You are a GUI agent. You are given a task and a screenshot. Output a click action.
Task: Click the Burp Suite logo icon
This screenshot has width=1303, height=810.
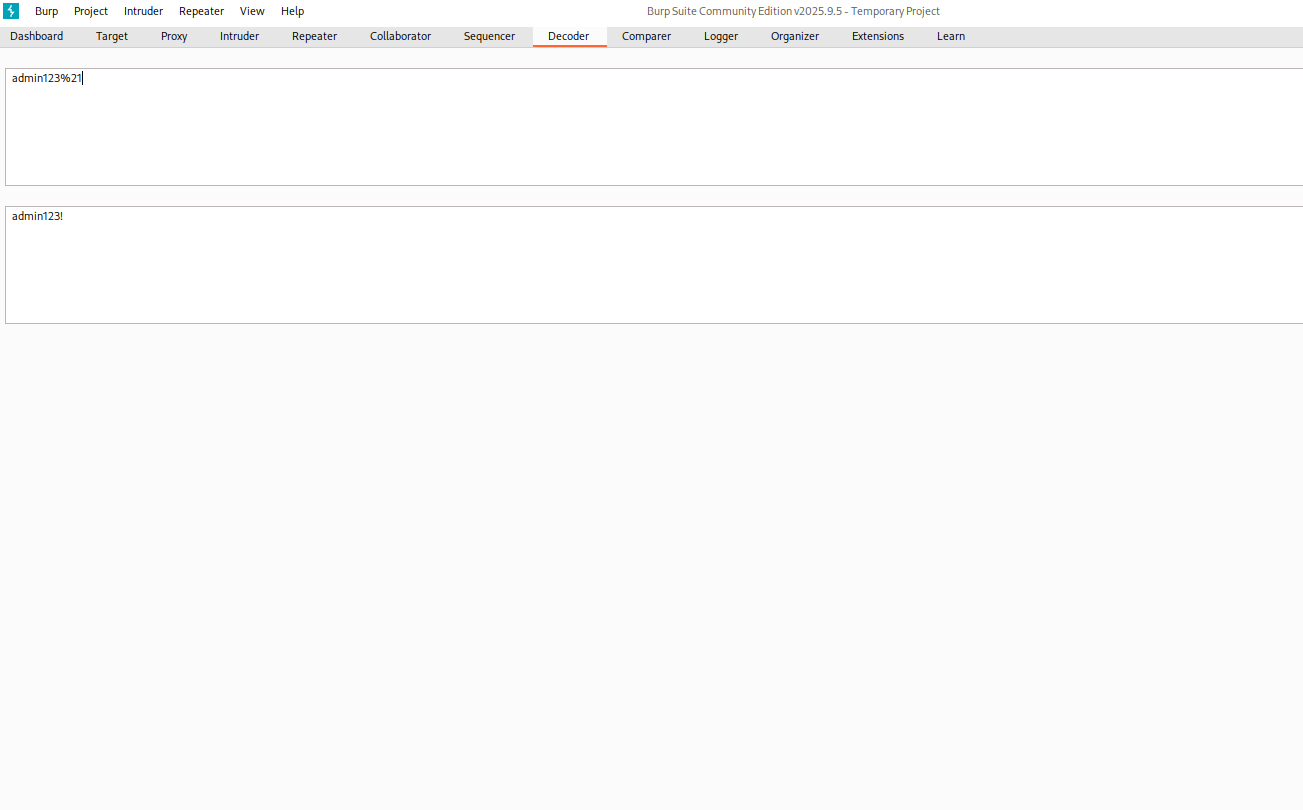pyautogui.click(x=11, y=11)
